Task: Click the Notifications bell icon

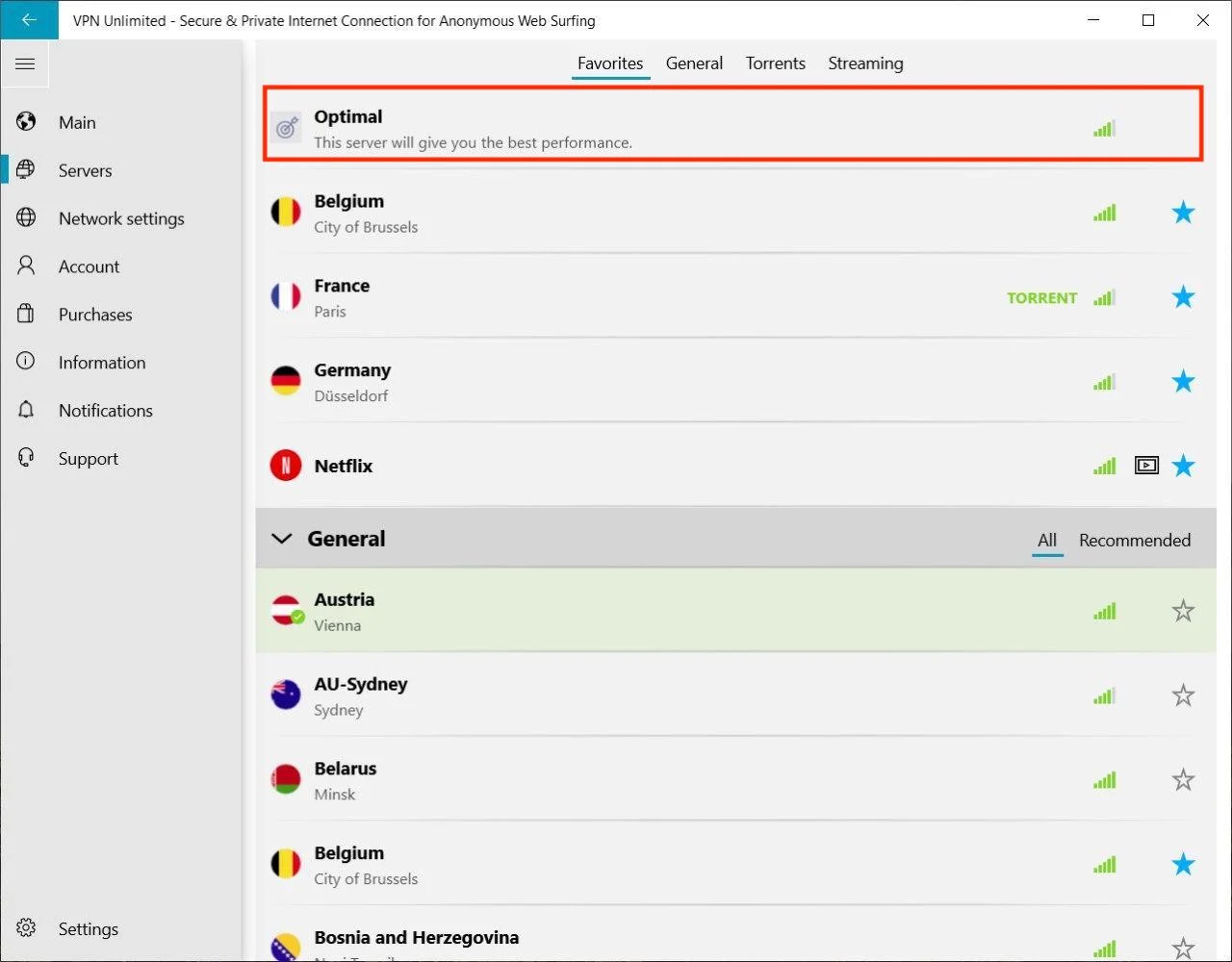Action: (x=26, y=410)
